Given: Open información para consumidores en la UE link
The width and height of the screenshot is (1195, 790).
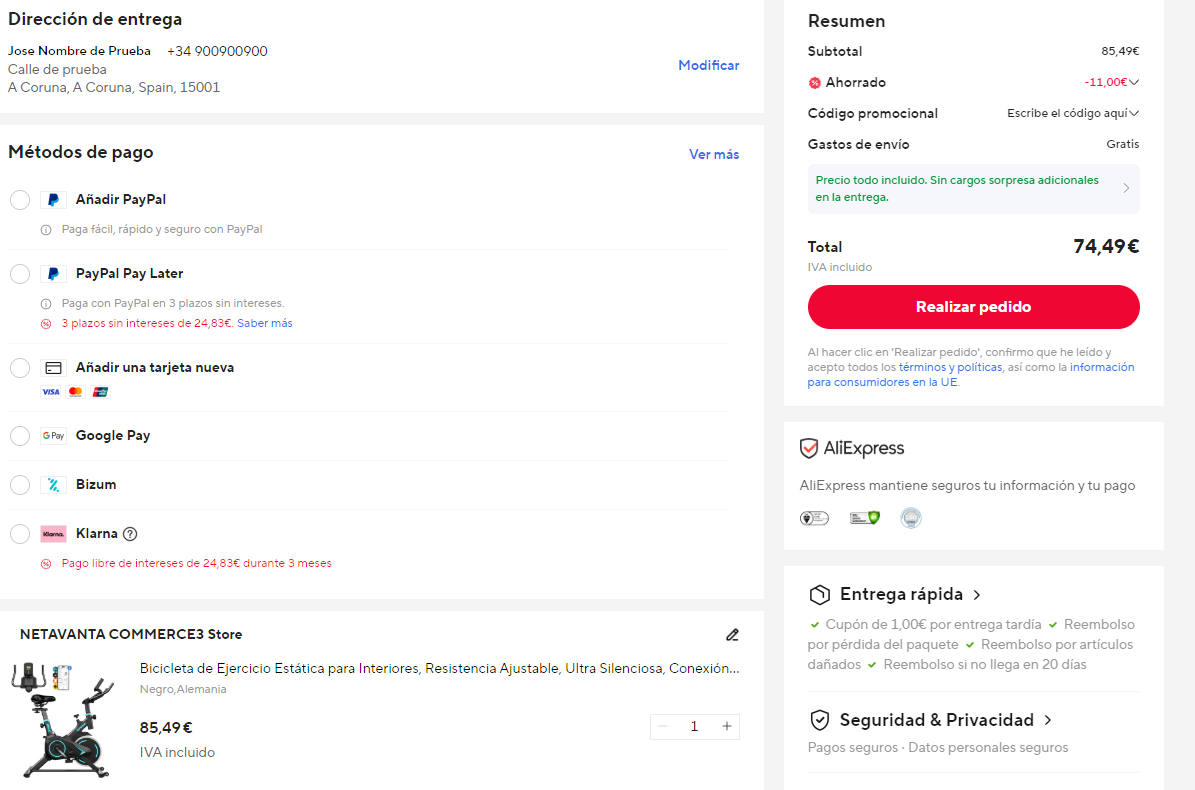Looking at the screenshot, I should click(971, 375).
